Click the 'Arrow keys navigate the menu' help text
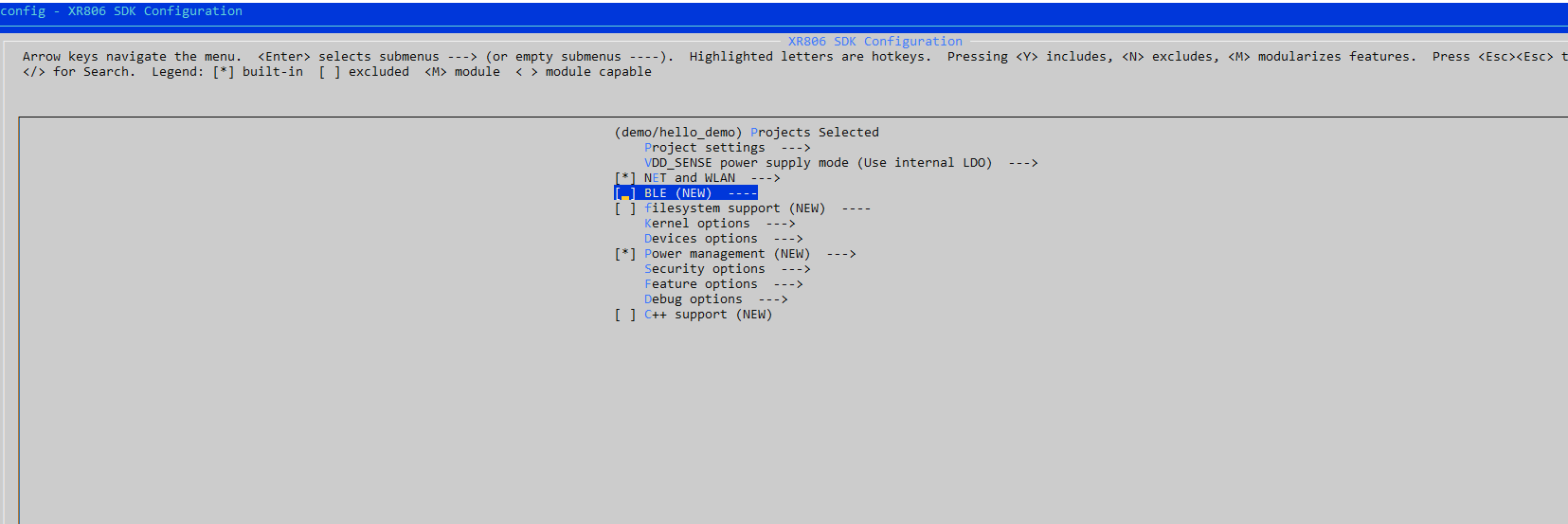Screen dimensions: 1568x524 [133, 57]
